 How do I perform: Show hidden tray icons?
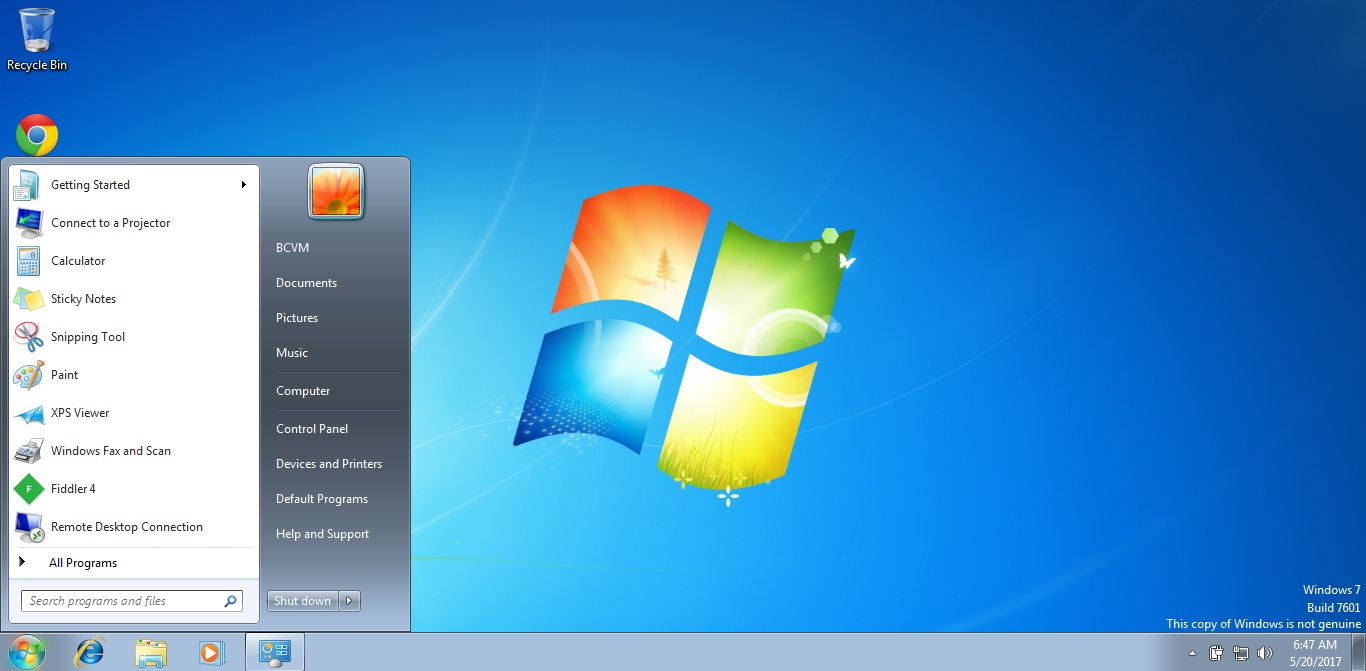coord(1193,652)
